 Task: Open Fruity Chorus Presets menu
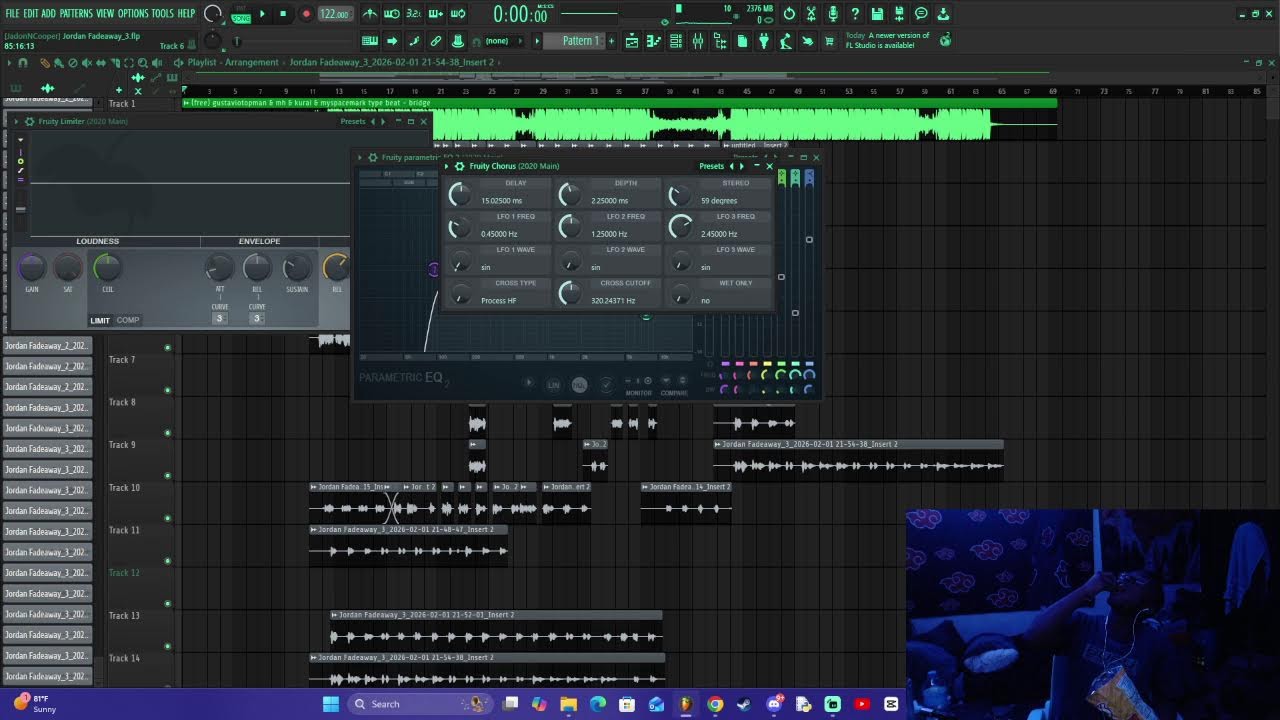pos(711,166)
